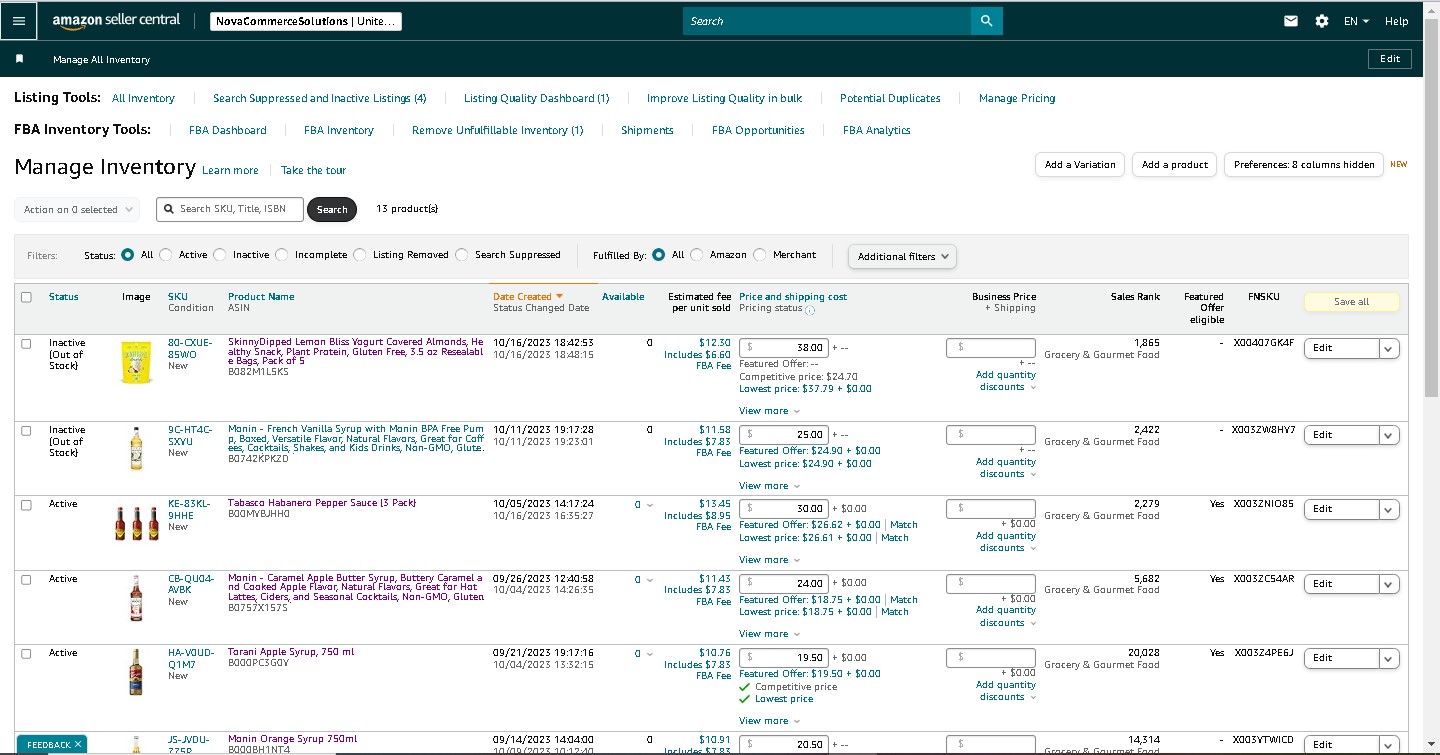This screenshot has width=1440, height=755.
Task: Open the Shipments FBA tool
Action: click(x=647, y=130)
